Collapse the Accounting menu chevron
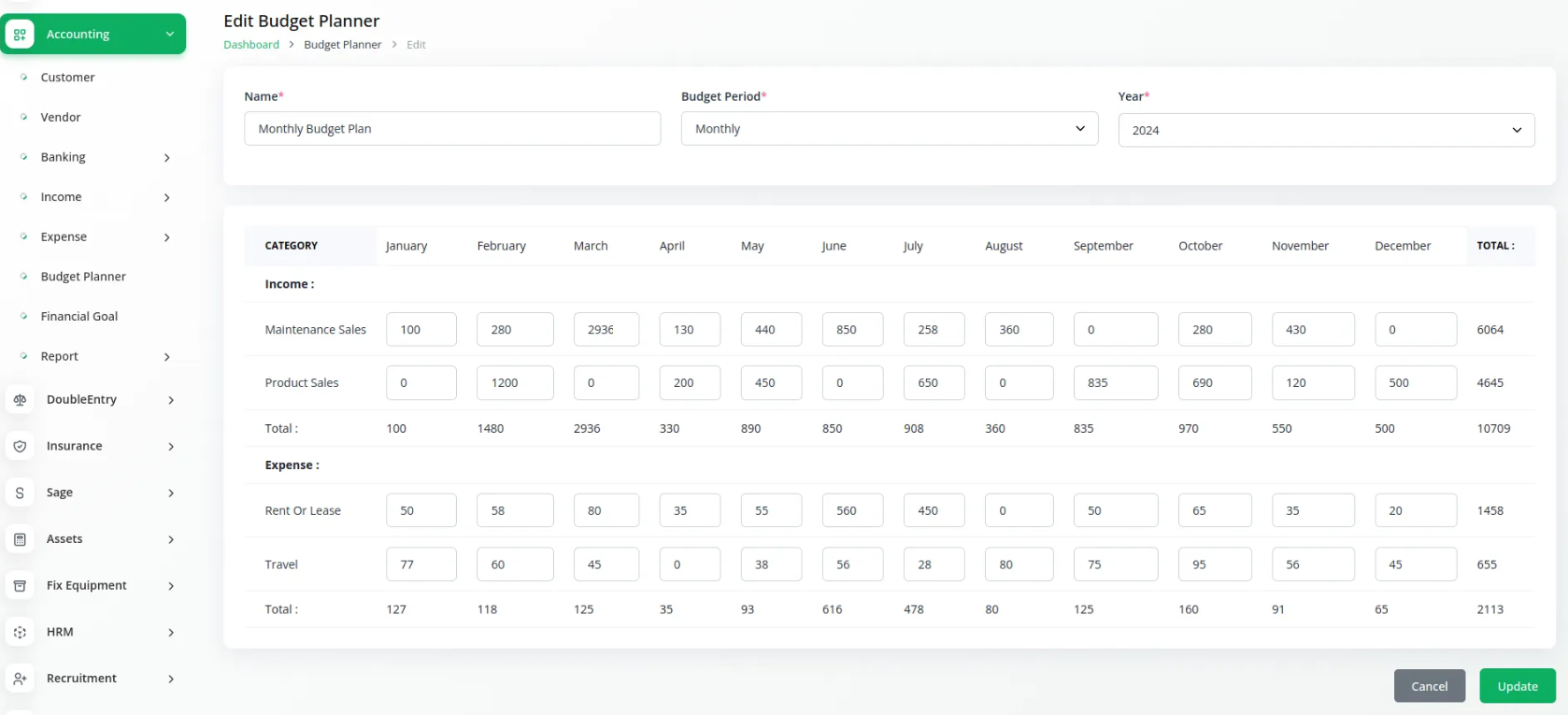1568x715 pixels. click(169, 35)
